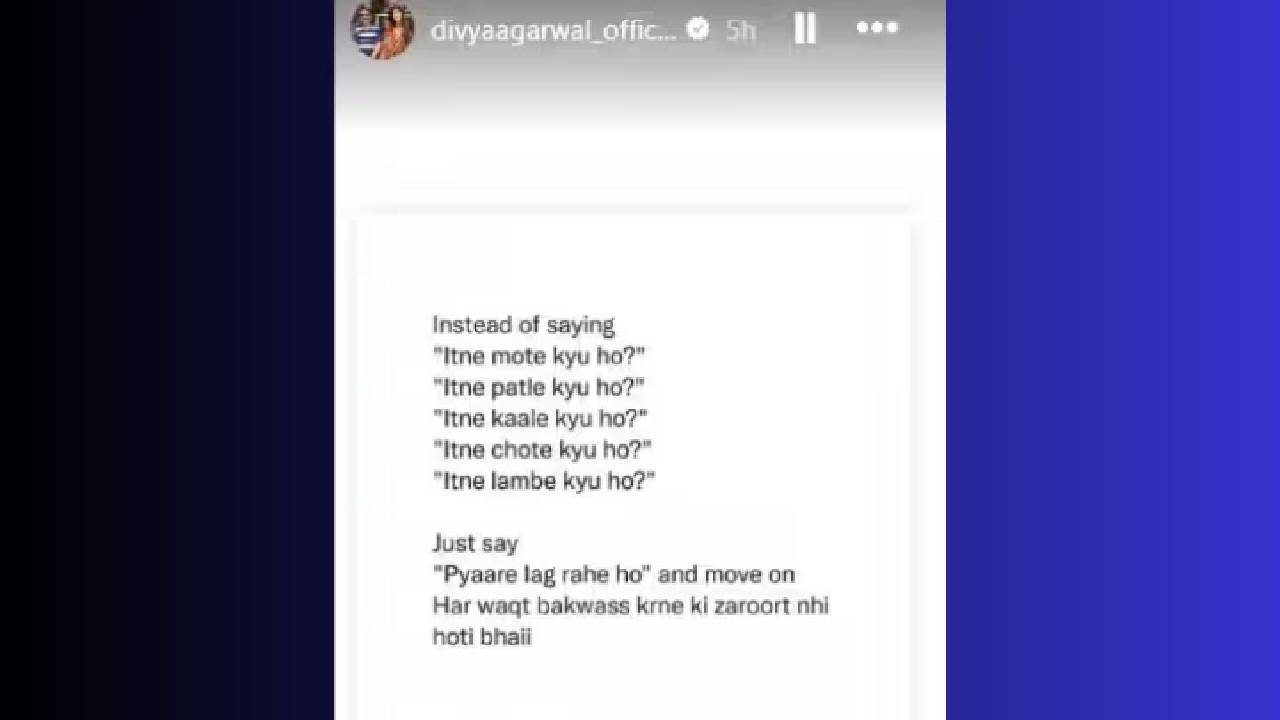Click the "Just say" text
Screen dimensions: 1280x720
pos(475,544)
